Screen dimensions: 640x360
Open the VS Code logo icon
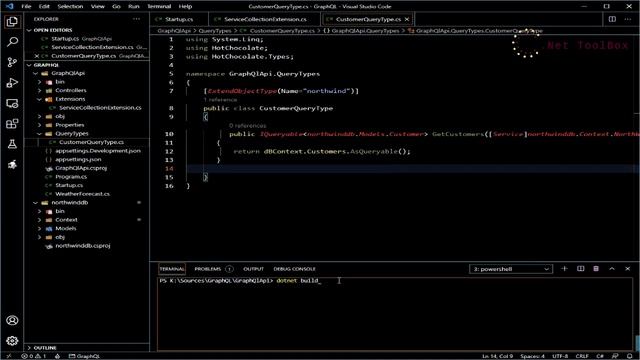[9, 6]
